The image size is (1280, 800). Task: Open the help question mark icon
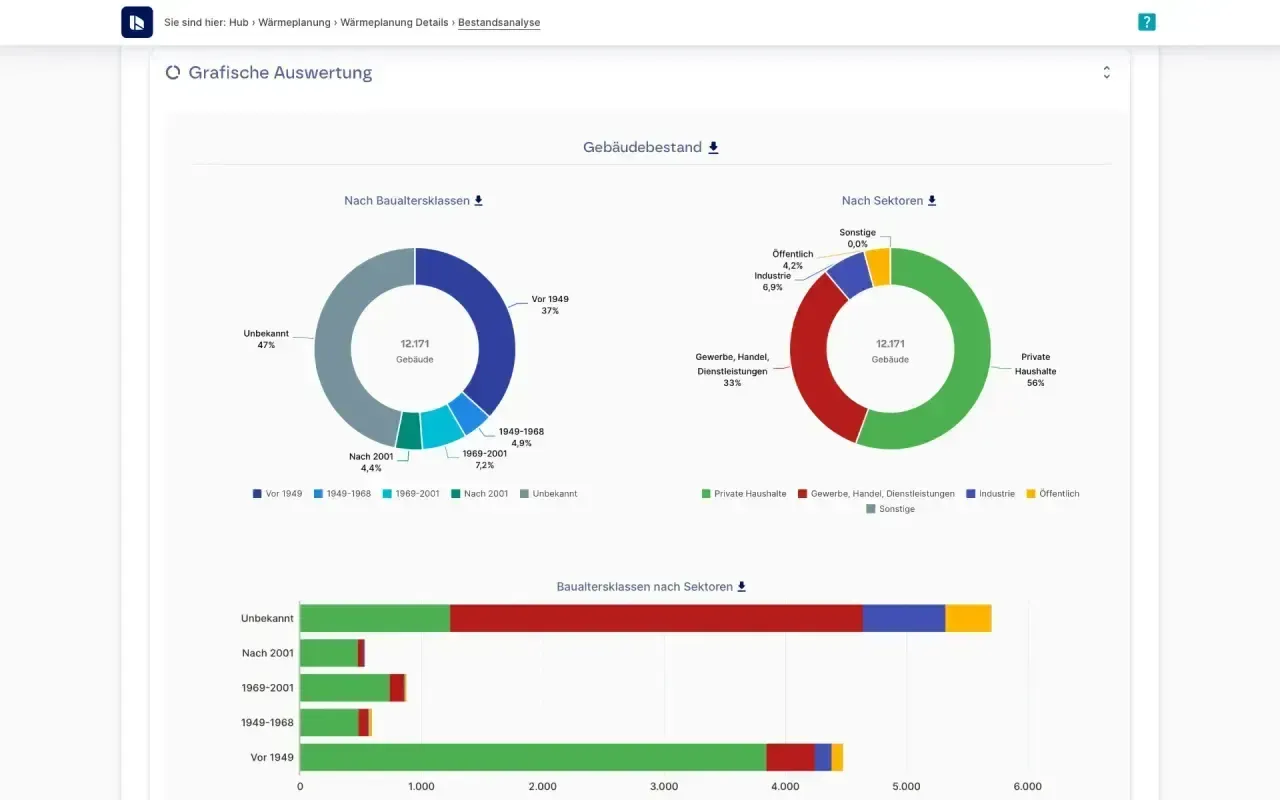tap(1146, 22)
